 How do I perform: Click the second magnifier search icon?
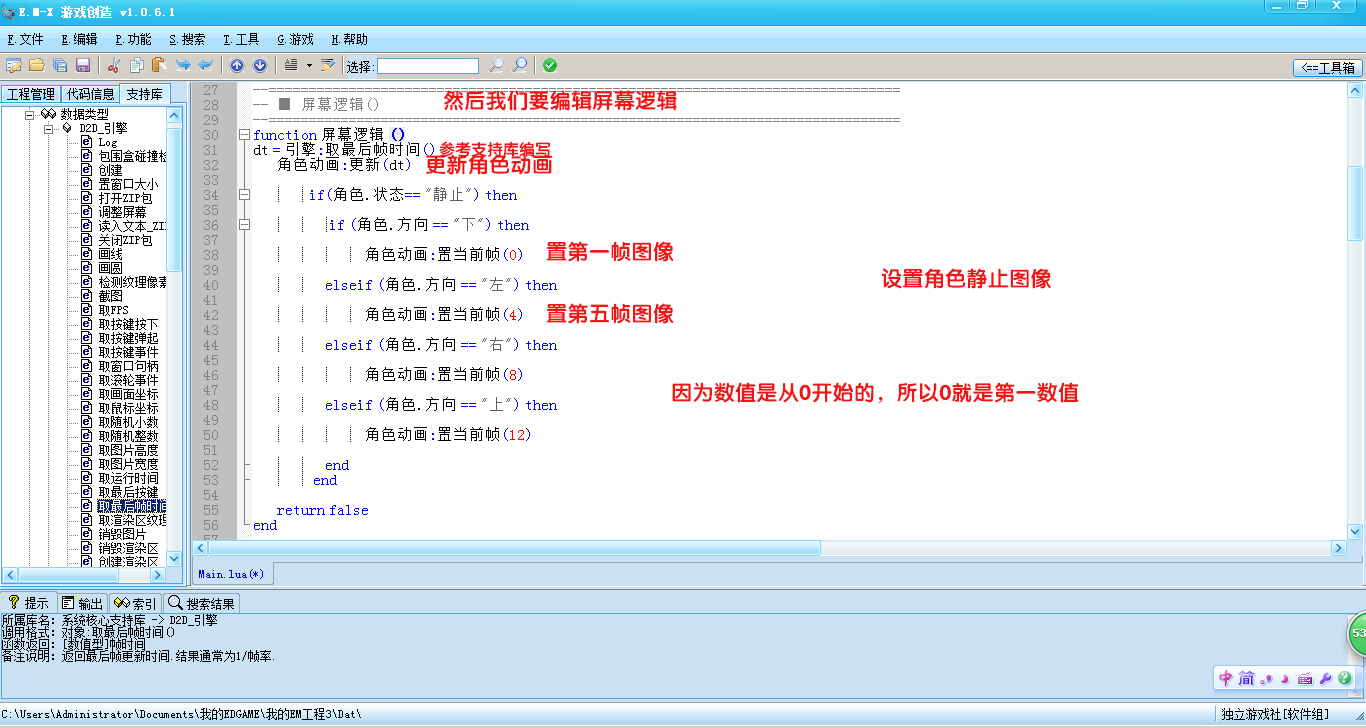click(520, 66)
